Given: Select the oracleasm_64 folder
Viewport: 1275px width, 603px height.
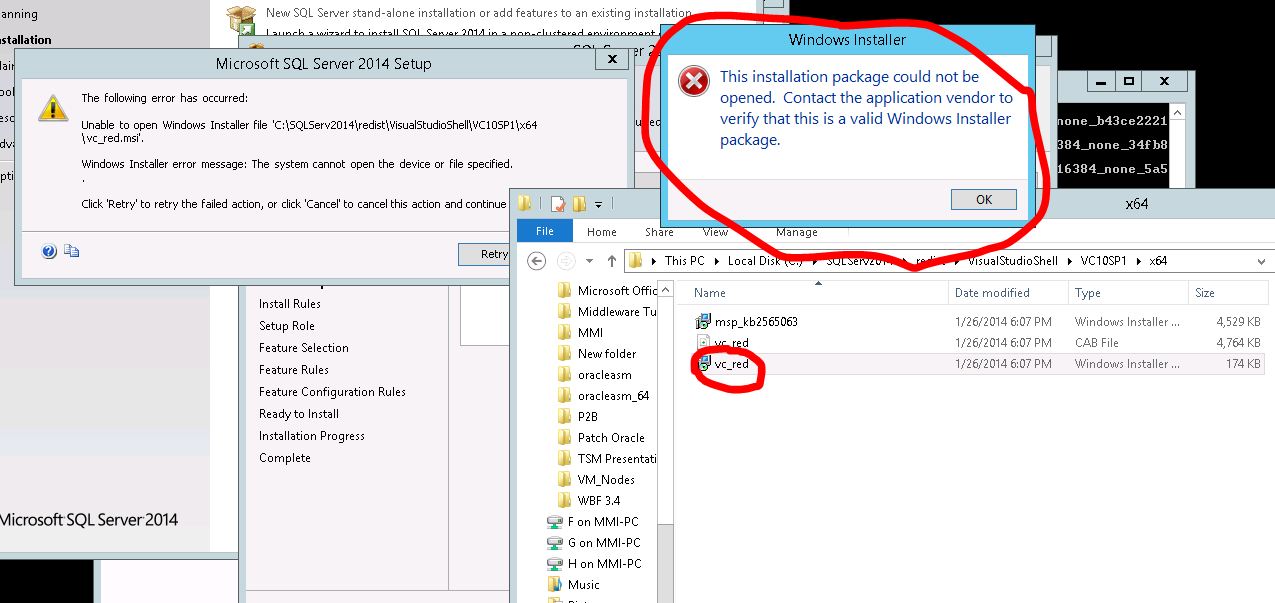Looking at the screenshot, I should 604,395.
